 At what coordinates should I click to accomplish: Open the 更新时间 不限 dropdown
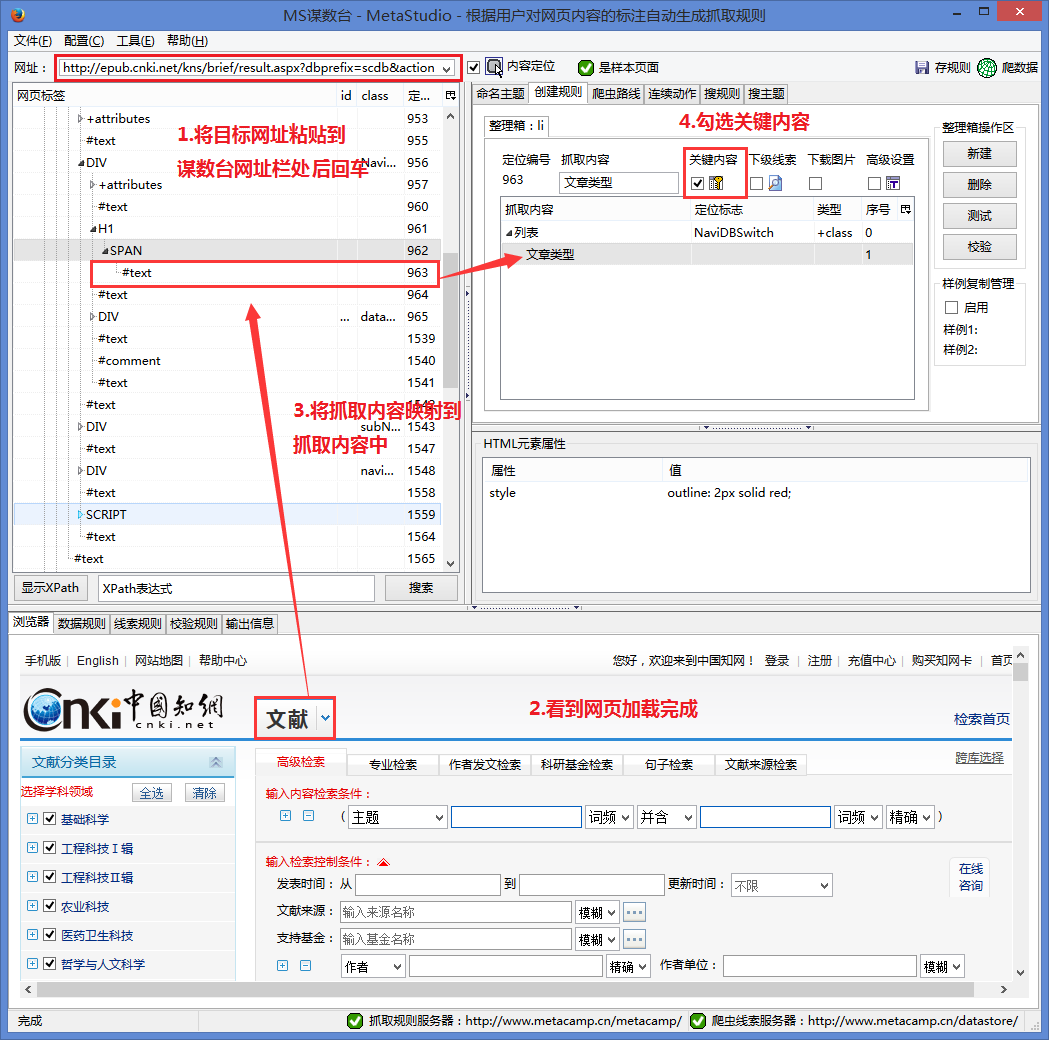781,886
